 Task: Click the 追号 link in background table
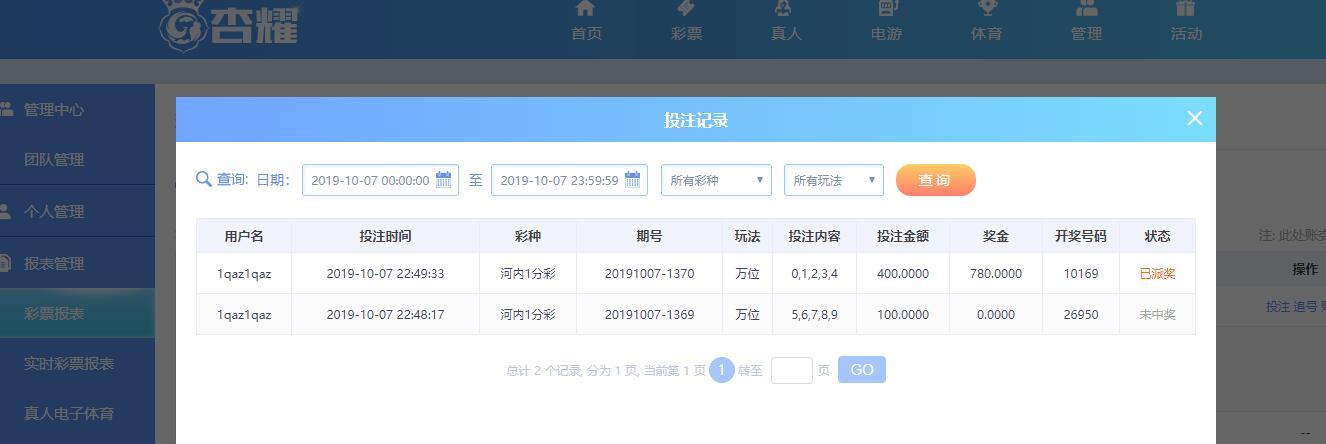coord(1306,307)
